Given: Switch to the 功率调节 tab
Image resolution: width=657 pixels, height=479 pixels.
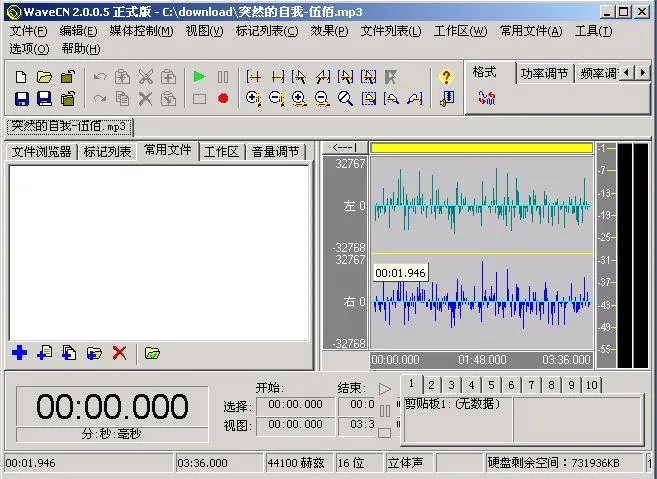Looking at the screenshot, I should pyautogui.click(x=544, y=74).
